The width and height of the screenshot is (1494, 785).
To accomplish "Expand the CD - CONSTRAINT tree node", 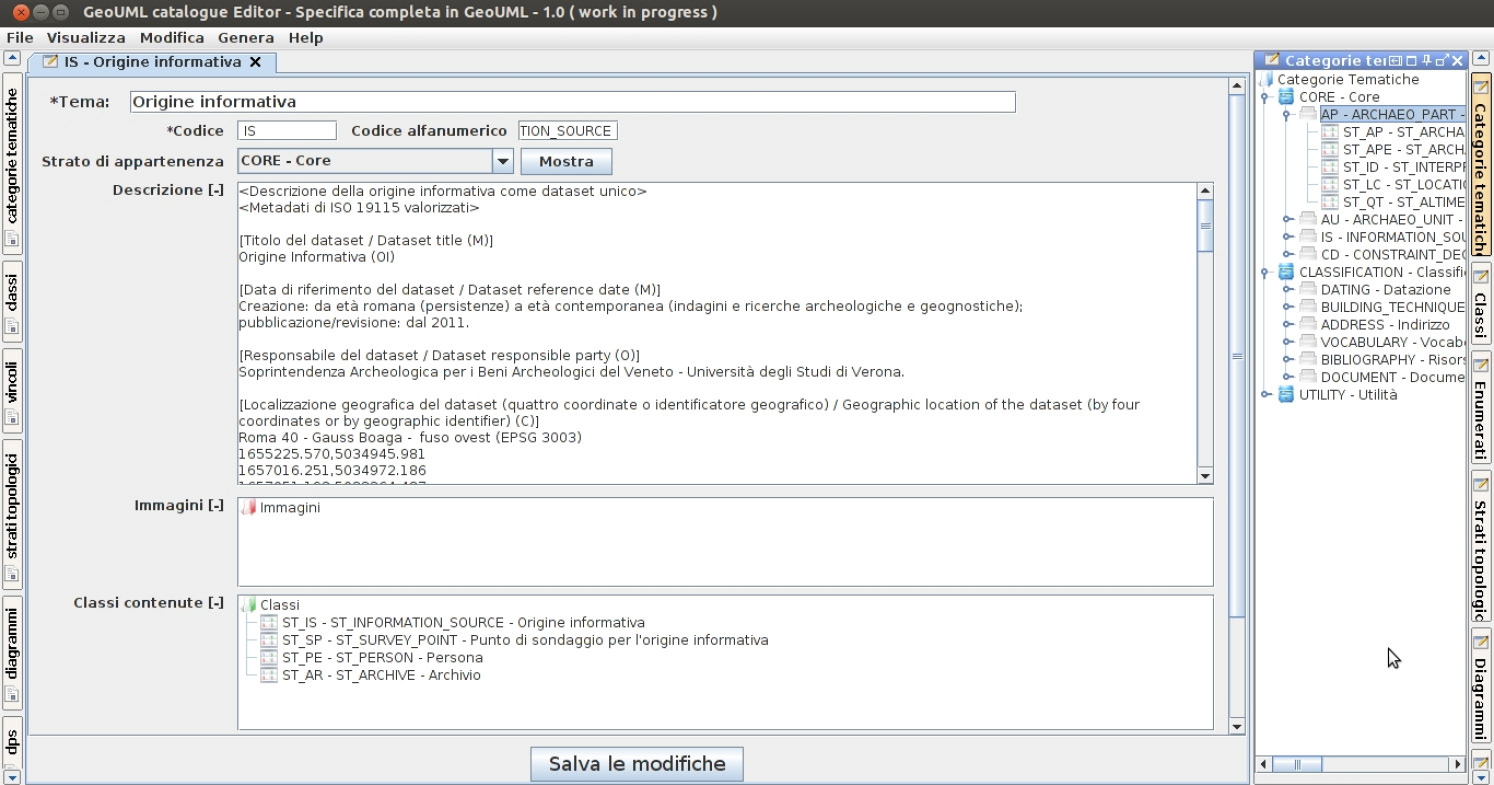I will tap(1287, 255).
